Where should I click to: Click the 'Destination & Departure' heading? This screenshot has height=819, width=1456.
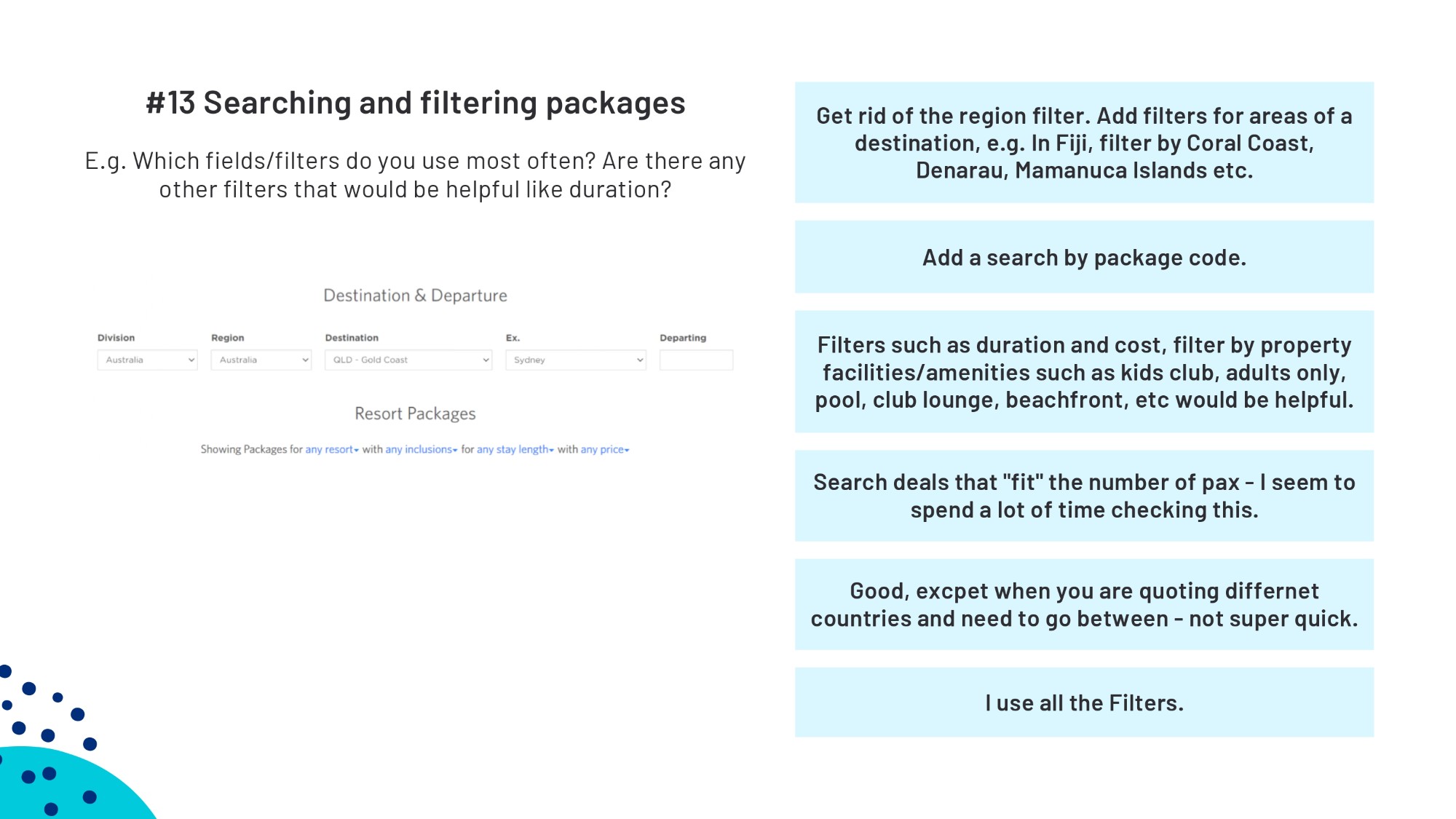pos(415,296)
